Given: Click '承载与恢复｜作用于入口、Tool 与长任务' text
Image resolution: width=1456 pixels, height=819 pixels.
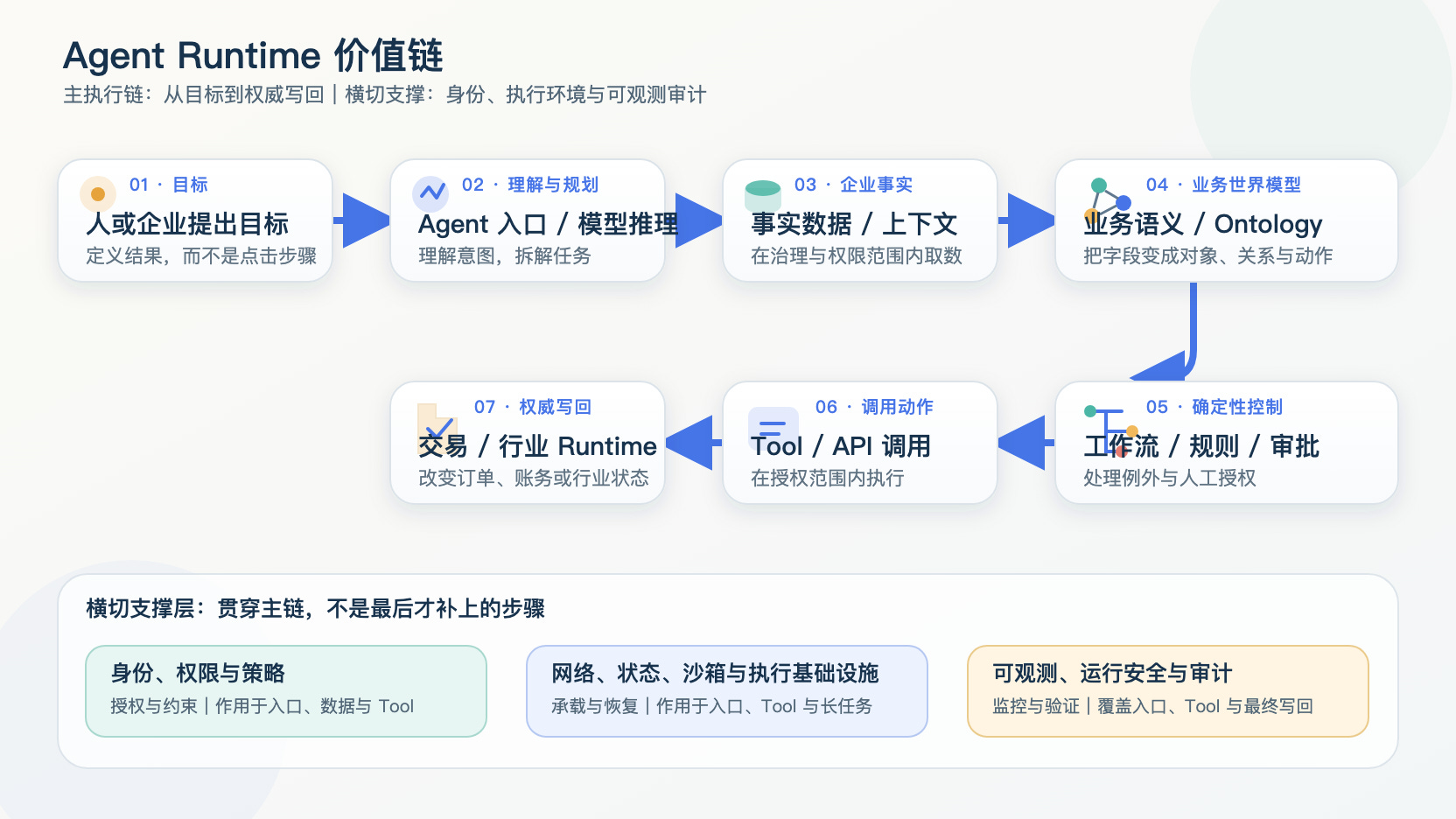Looking at the screenshot, I should pos(712,706).
